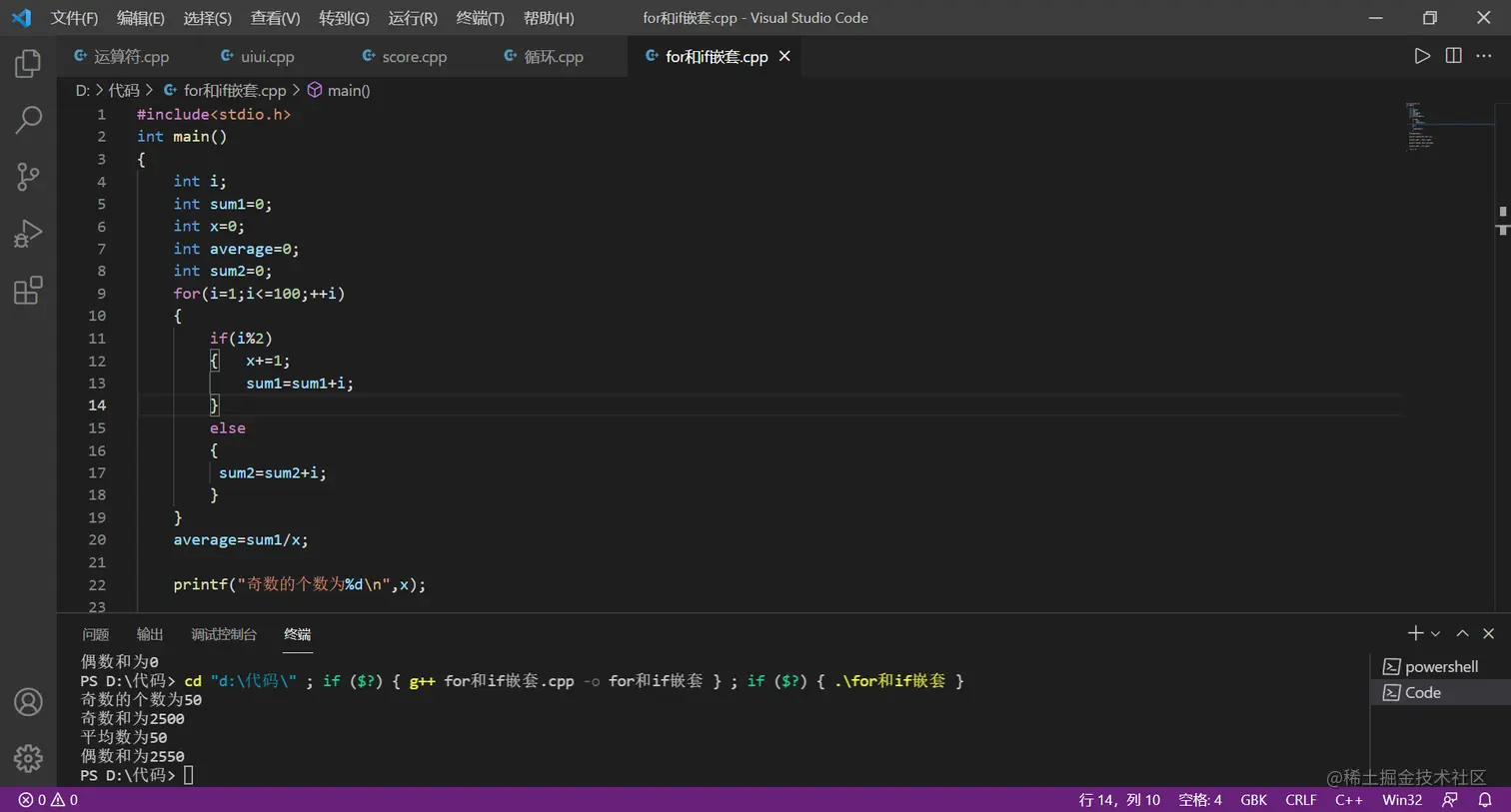The height and width of the screenshot is (812, 1511).
Task: Change encoding via the GBK status item
Action: (x=1254, y=800)
